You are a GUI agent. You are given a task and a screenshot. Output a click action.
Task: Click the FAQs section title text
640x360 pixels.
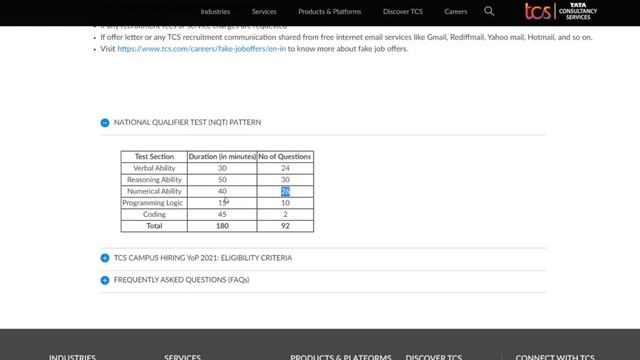(x=181, y=280)
